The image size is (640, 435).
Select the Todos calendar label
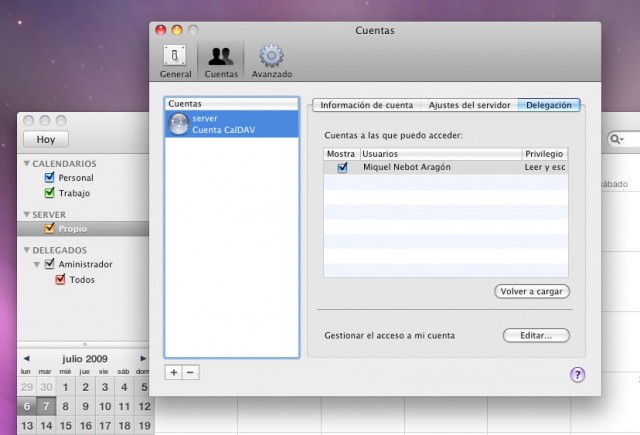click(82, 280)
